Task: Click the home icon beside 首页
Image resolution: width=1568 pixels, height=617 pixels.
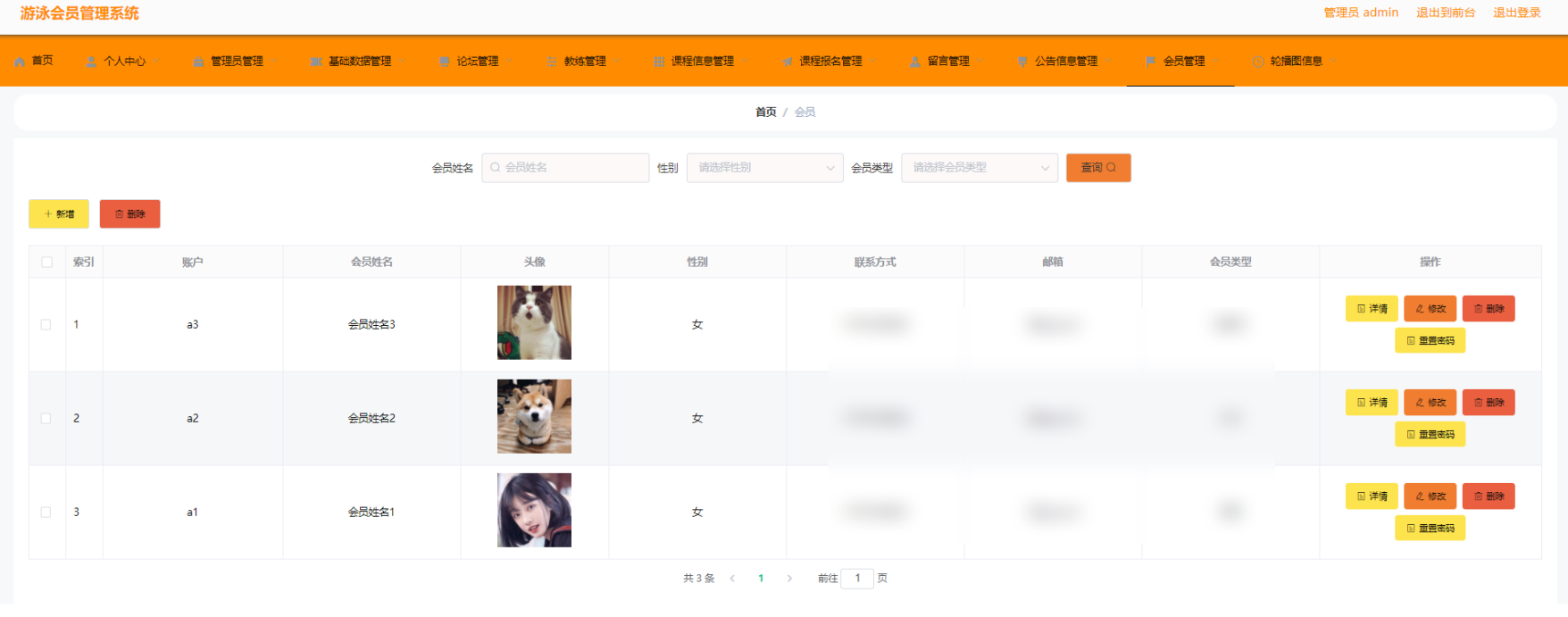Action: tap(20, 62)
